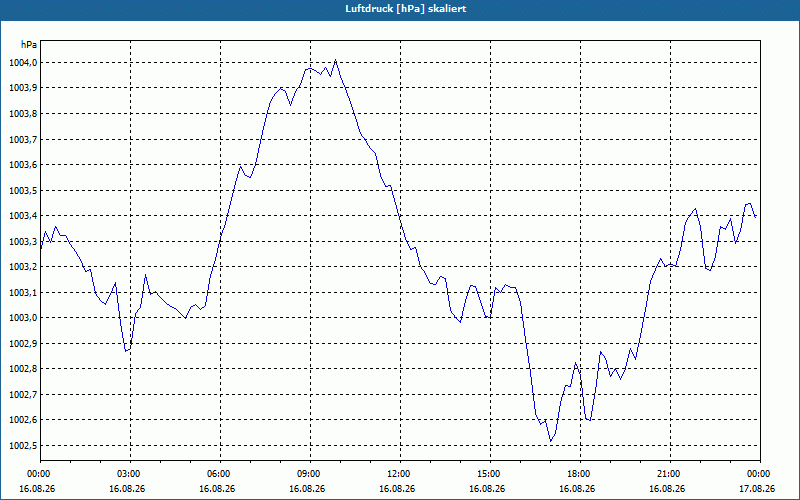Click the 12:00 time axis label

pos(400,474)
